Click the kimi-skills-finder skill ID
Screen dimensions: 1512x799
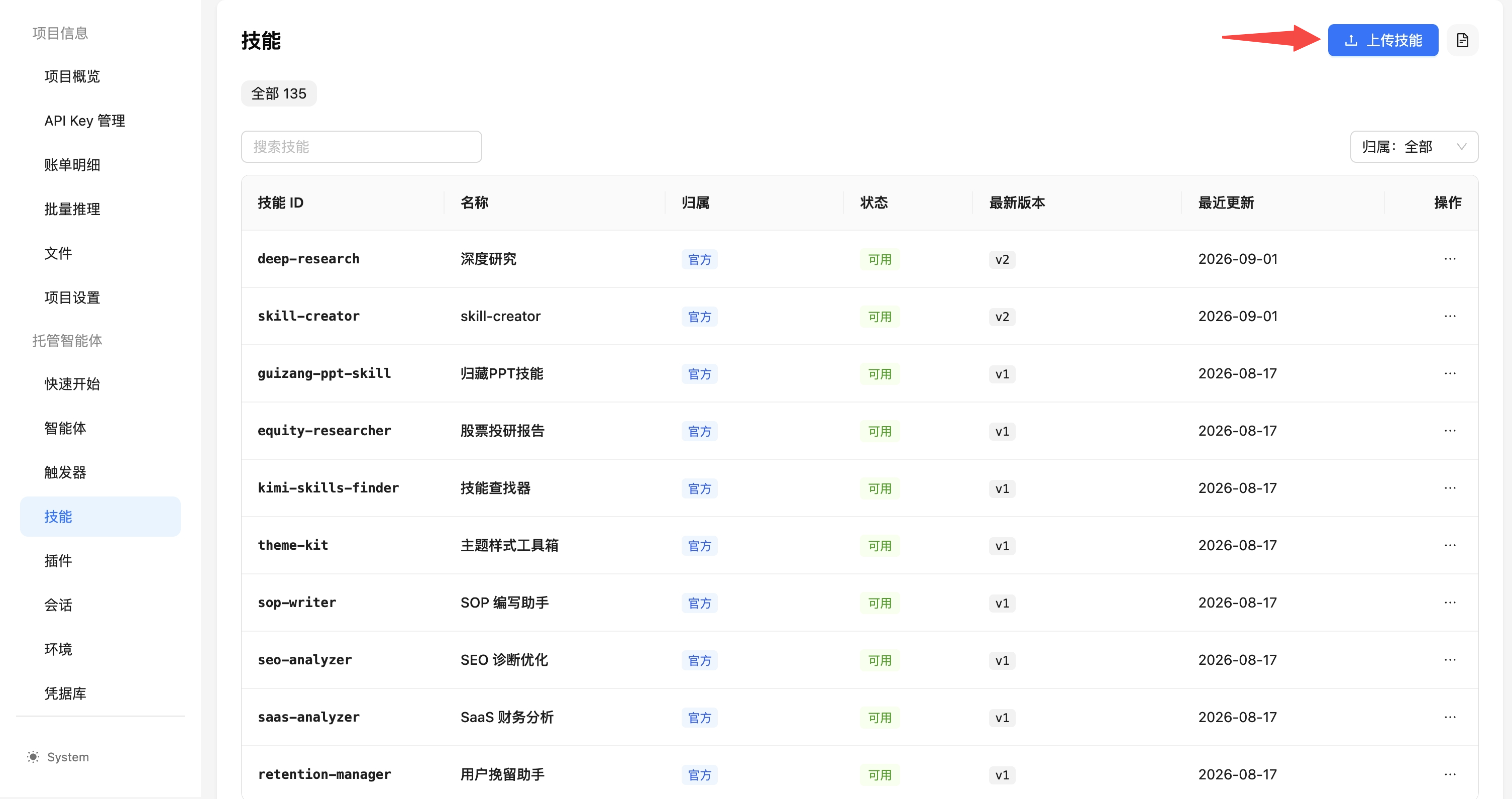(x=328, y=488)
